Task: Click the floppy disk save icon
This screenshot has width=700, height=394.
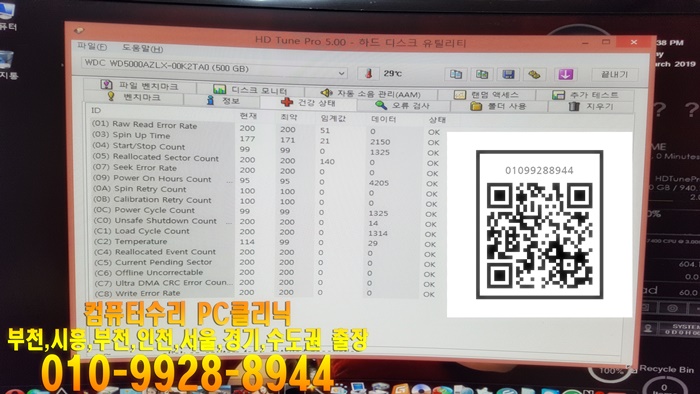Action: 508,74
